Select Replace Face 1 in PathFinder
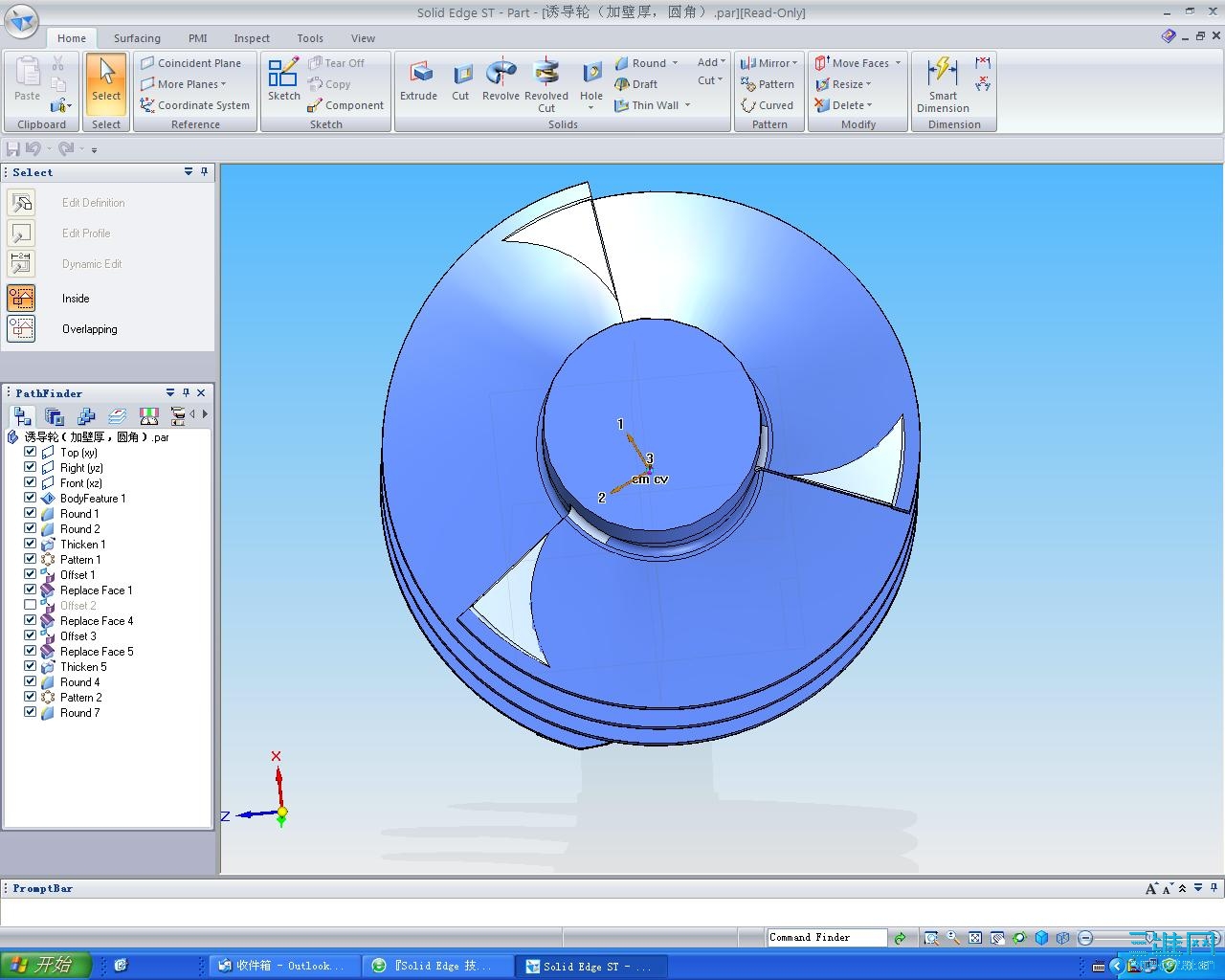1225x980 pixels. point(96,590)
